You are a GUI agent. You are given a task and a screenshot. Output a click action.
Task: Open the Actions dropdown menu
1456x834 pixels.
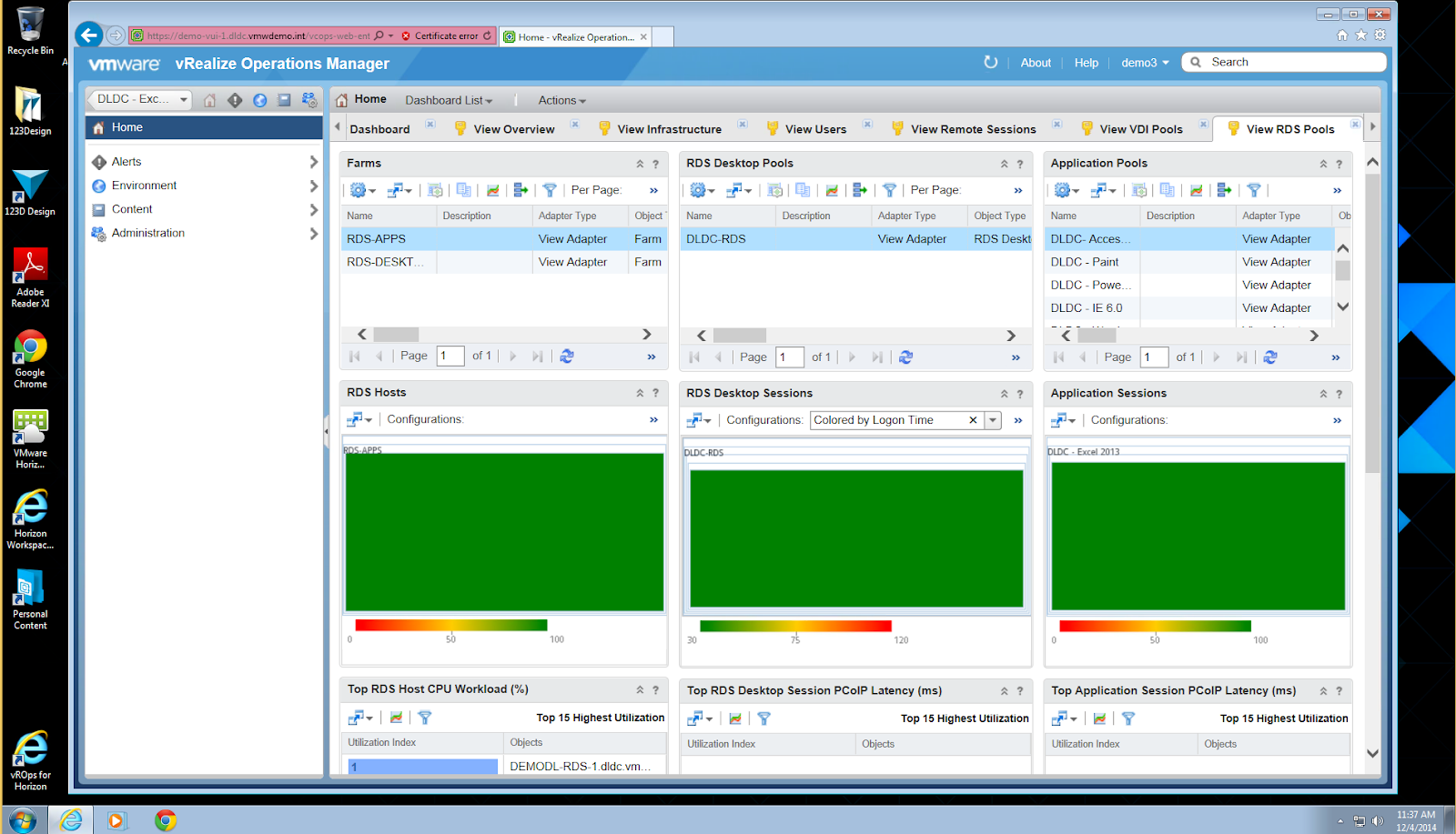point(562,100)
